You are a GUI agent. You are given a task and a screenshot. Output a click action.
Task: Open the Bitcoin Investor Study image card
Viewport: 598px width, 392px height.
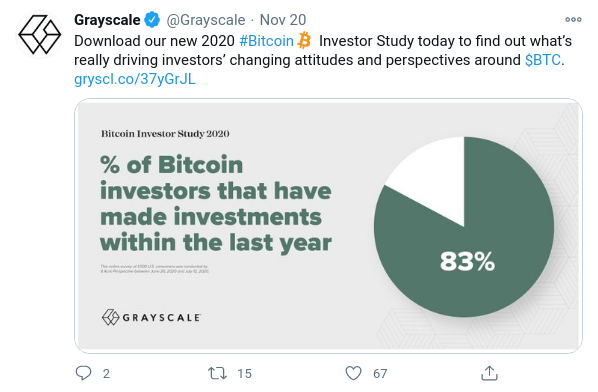(x=328, y=226)
